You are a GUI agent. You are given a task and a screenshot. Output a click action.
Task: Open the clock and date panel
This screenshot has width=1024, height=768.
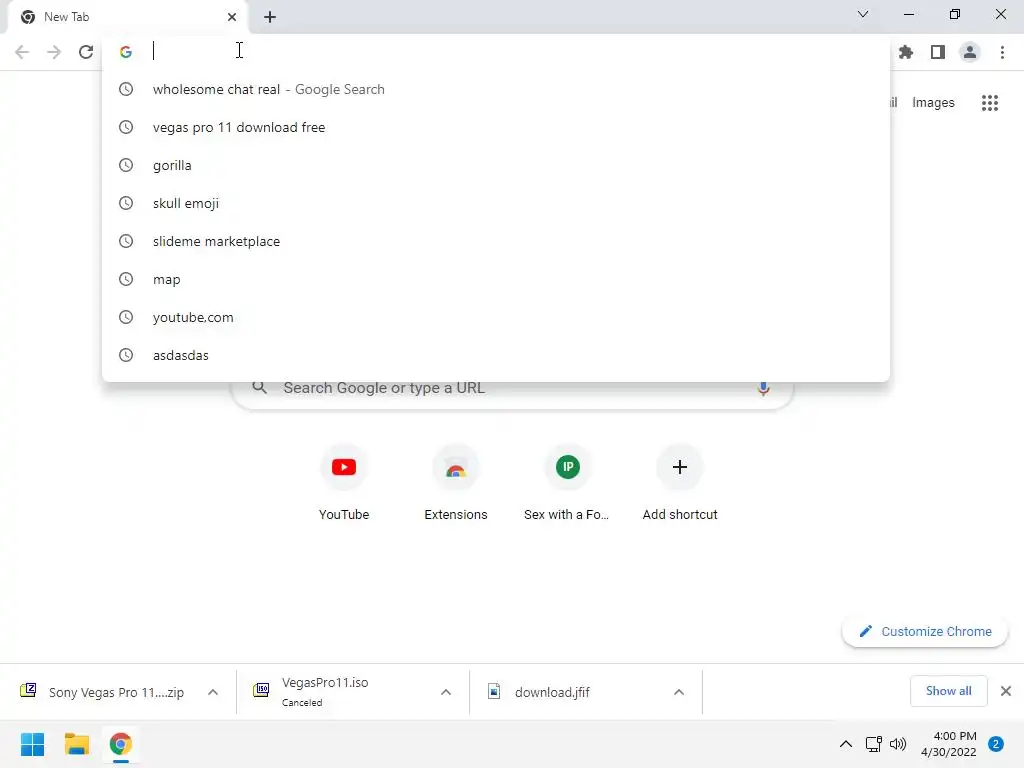(x=949, y=744)
